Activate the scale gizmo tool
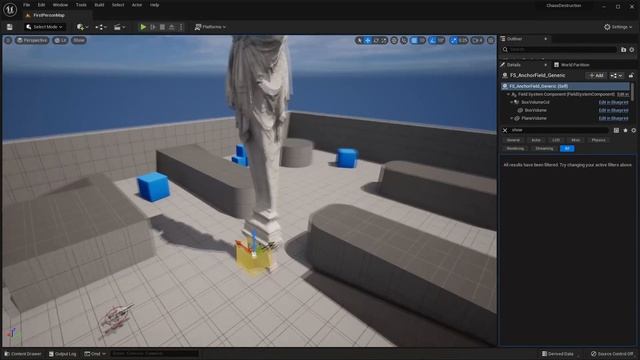This screenshot has height=360, width=640. (x=384, y=40)
